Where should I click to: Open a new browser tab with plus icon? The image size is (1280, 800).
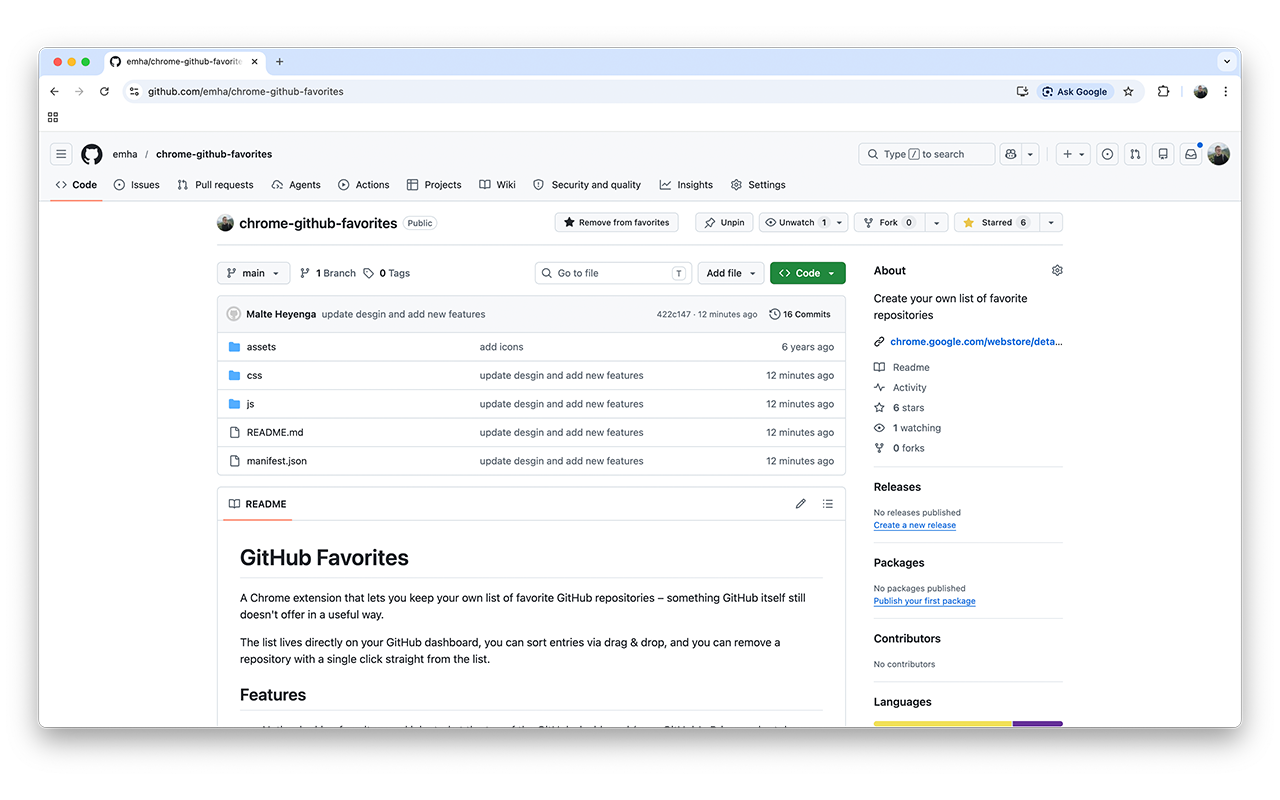point(279,62)
